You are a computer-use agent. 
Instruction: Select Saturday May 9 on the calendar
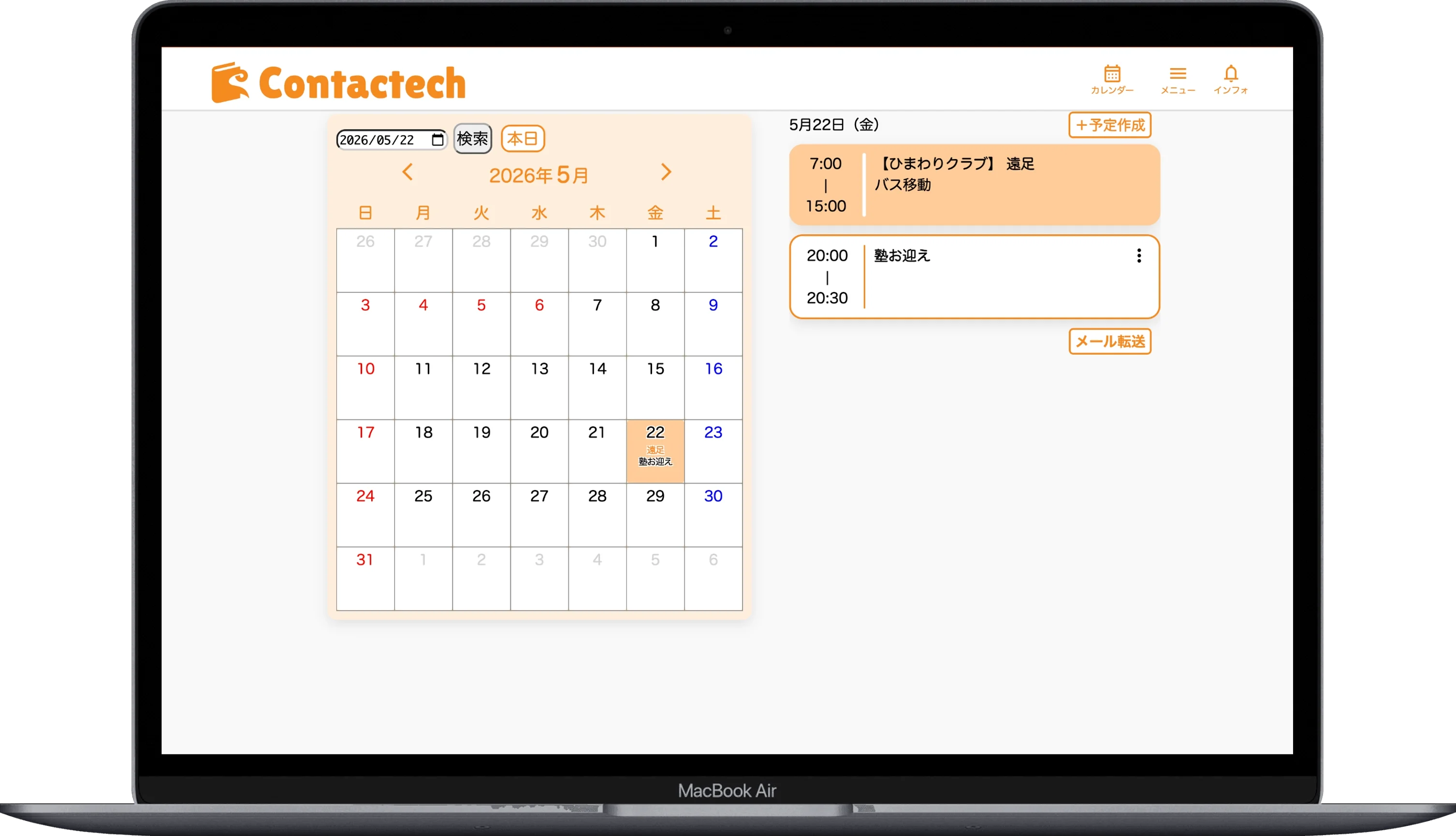pos(713,324)
